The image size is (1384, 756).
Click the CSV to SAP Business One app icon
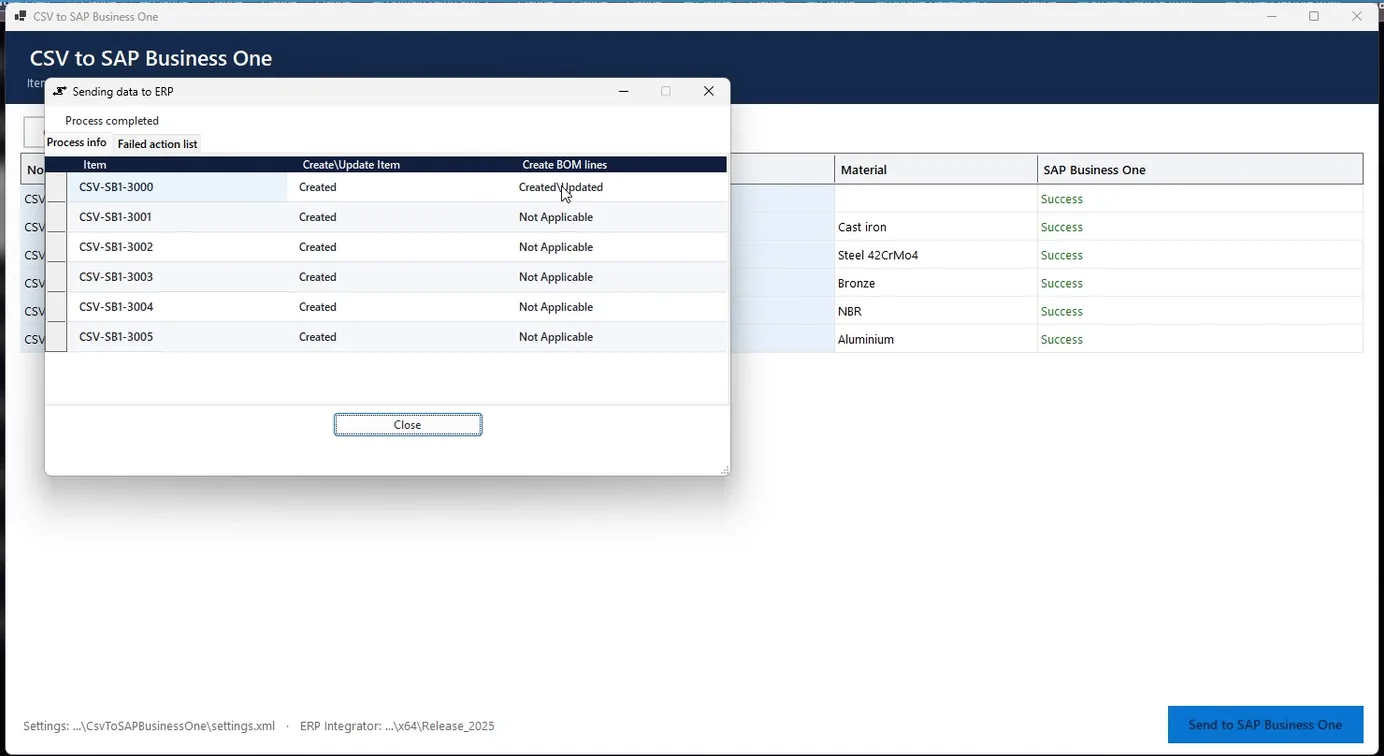coord(20,16)
